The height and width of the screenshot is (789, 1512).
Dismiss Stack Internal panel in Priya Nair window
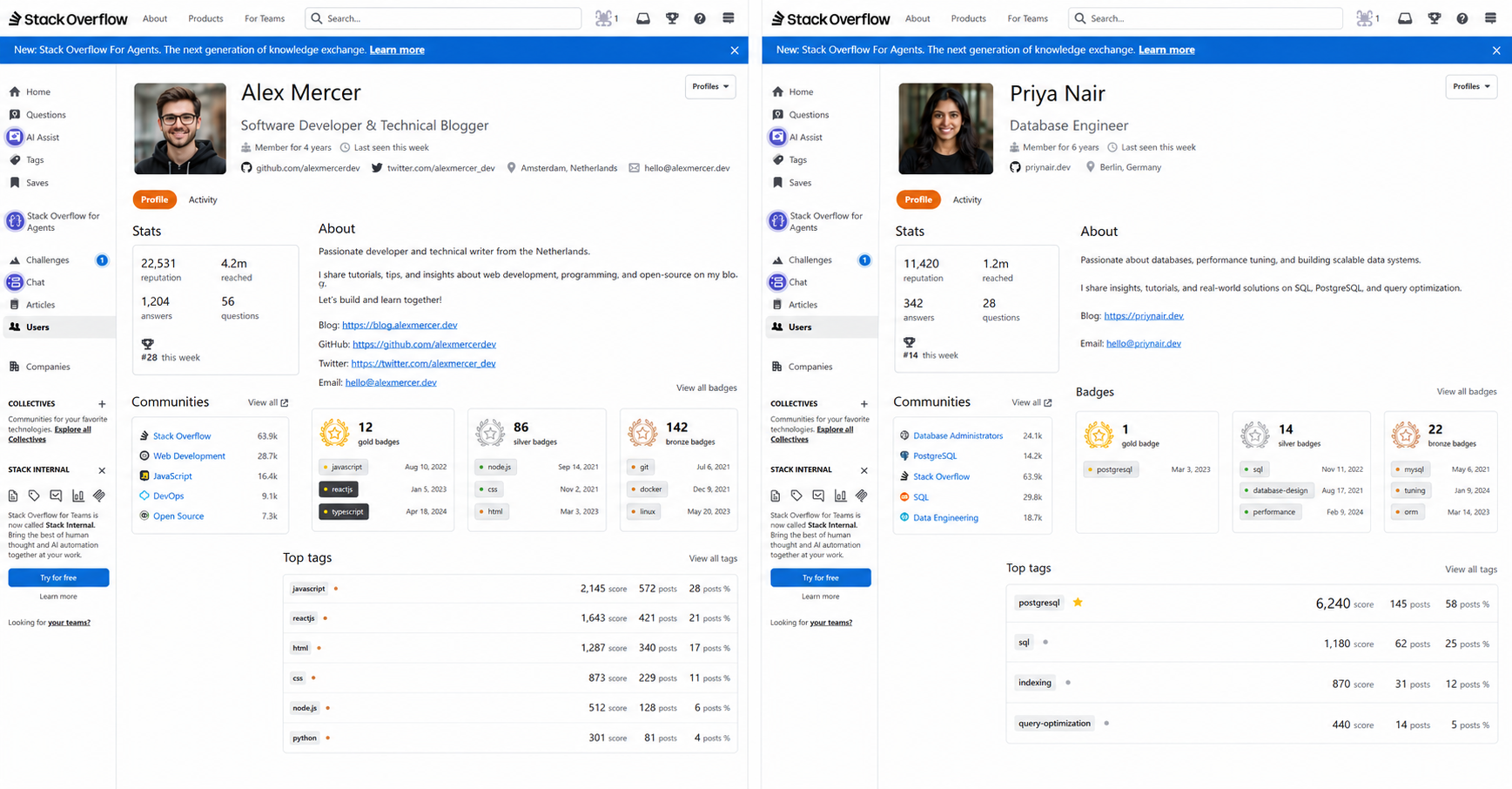point(864,470)
